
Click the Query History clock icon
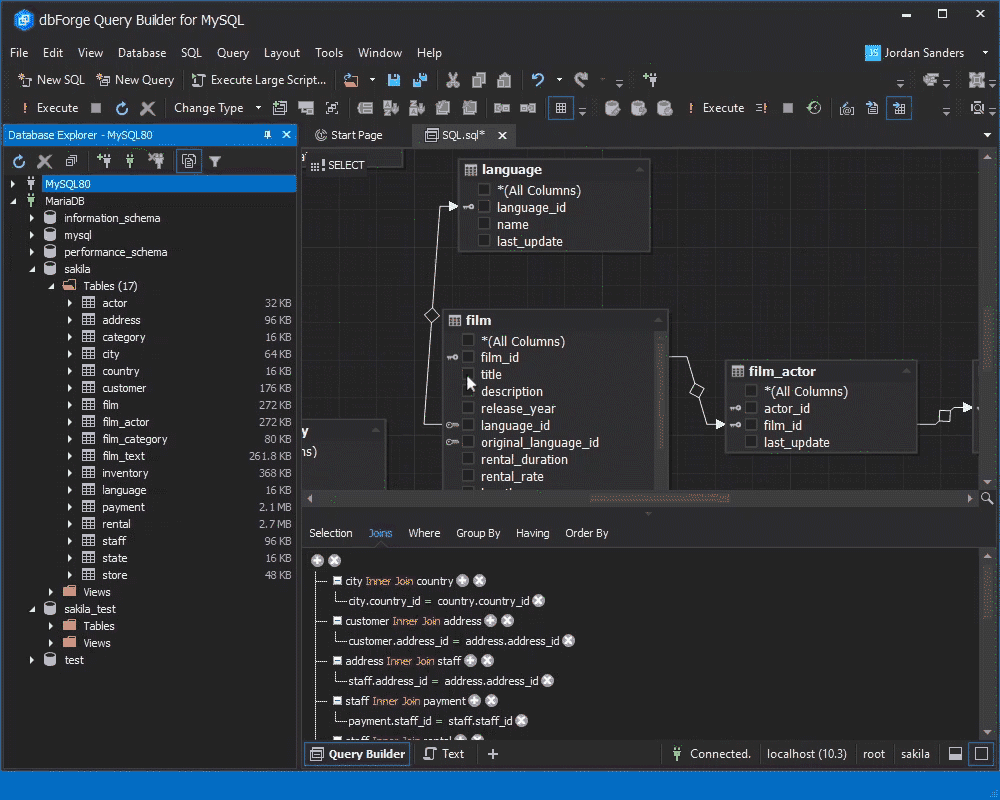click(x=814, y=108)
